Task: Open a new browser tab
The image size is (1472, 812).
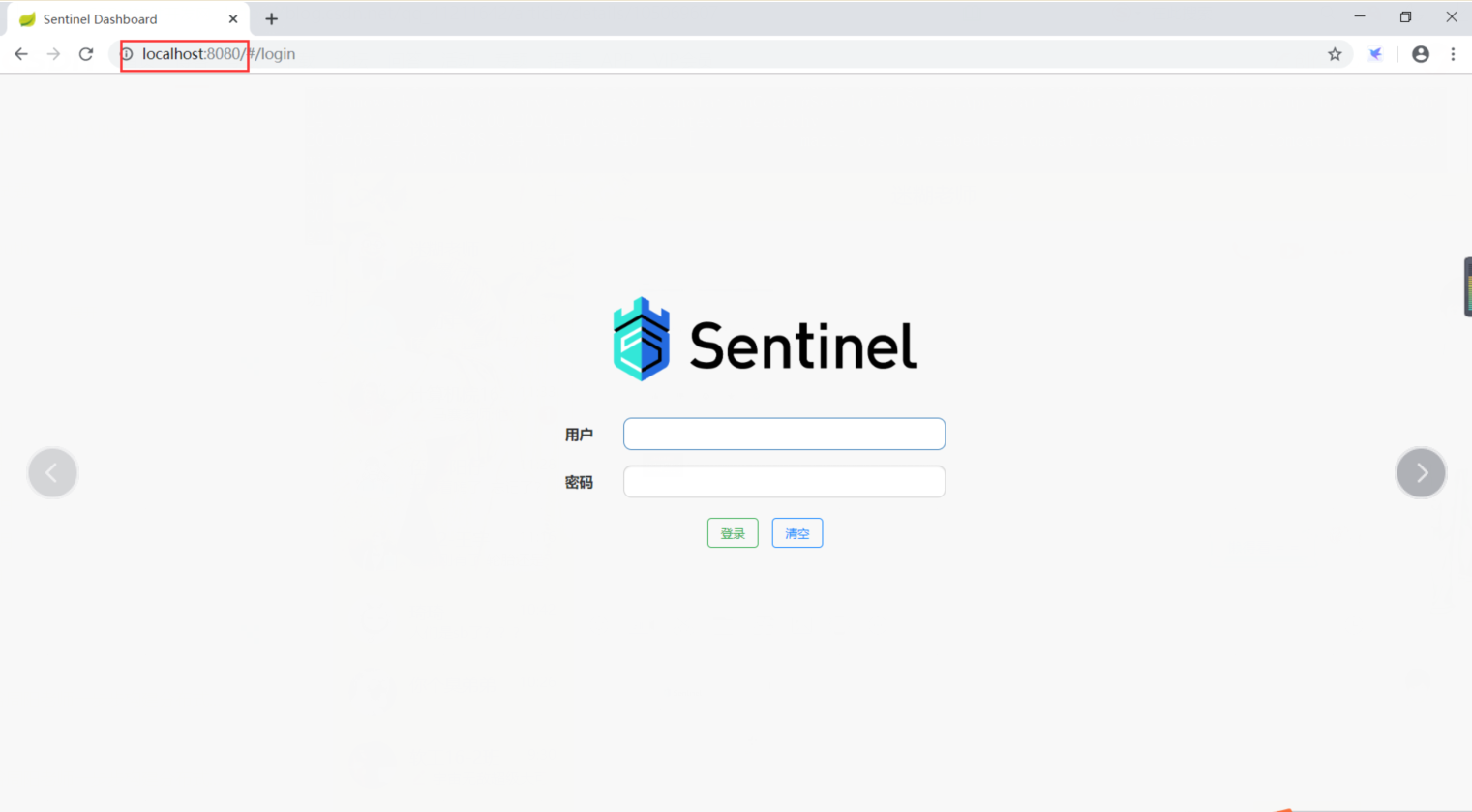Action: coord(272,19)
